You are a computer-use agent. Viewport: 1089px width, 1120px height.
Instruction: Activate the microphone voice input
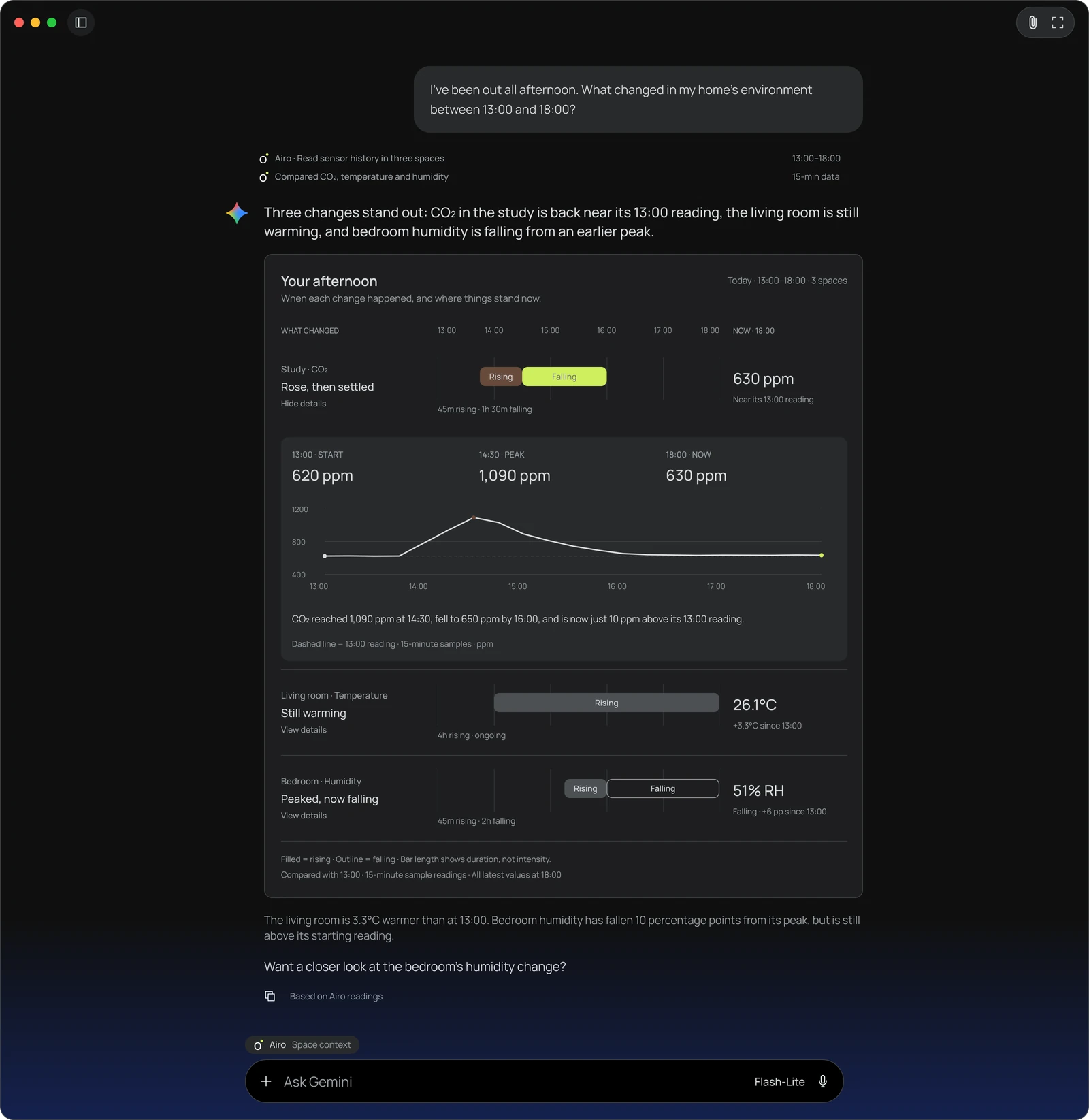coord(823,1081)
